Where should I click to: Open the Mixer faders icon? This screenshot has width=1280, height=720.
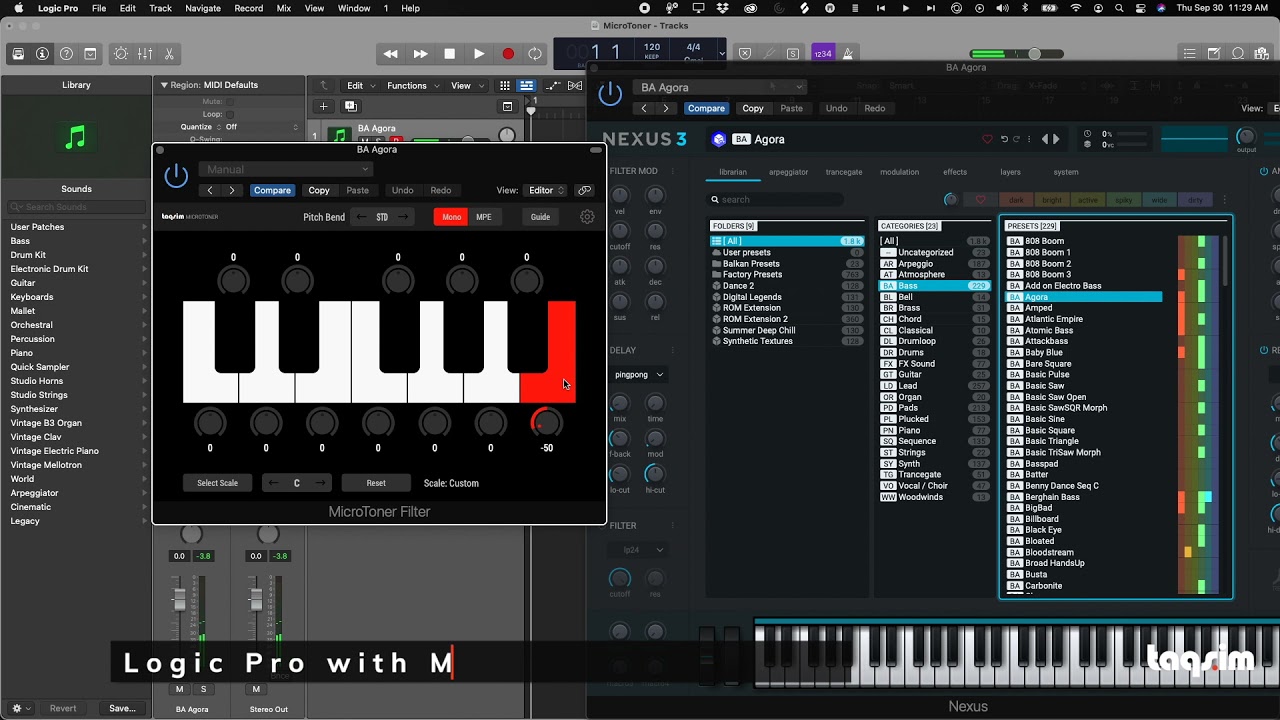coord(145,54)
